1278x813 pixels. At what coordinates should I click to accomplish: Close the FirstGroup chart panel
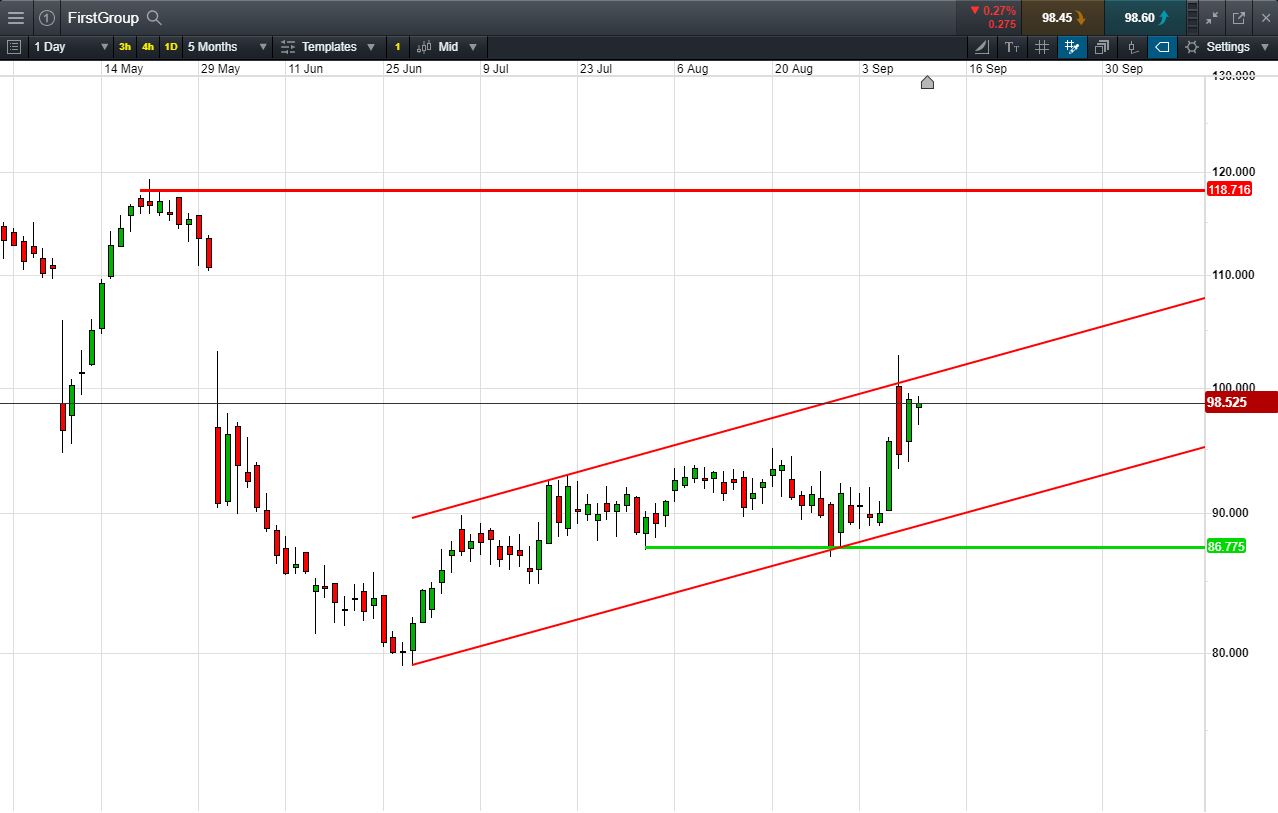tap(1264, 17)
